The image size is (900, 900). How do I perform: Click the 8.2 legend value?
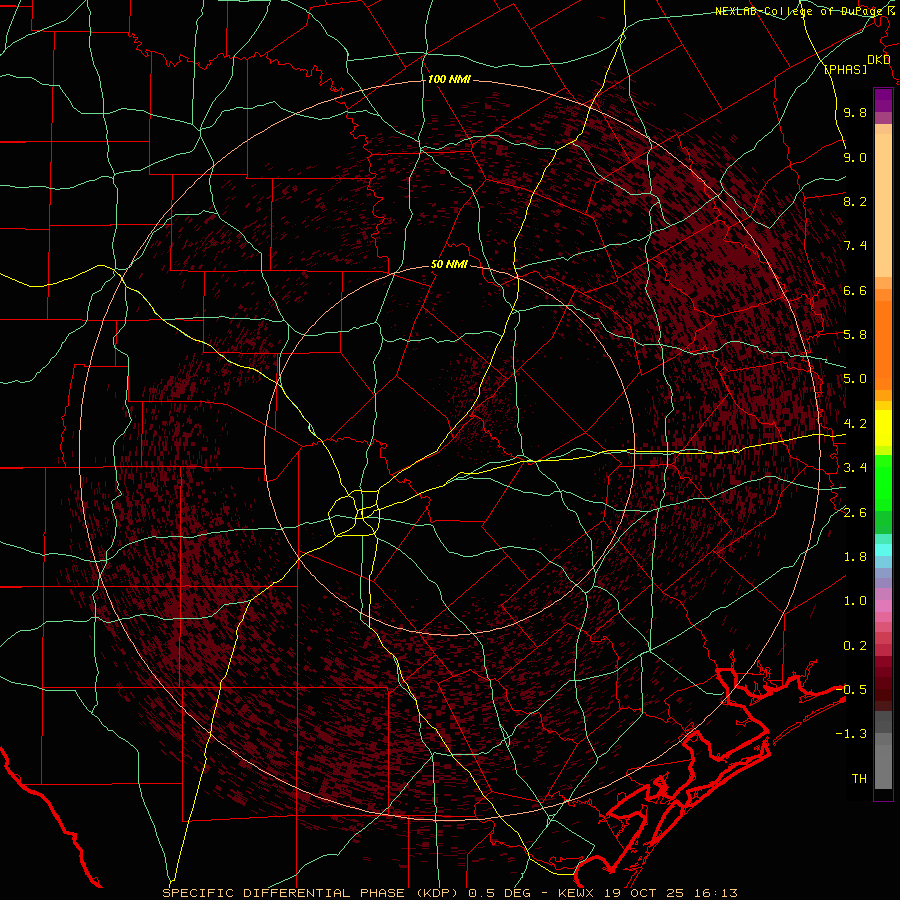click(x=855, y=201)
